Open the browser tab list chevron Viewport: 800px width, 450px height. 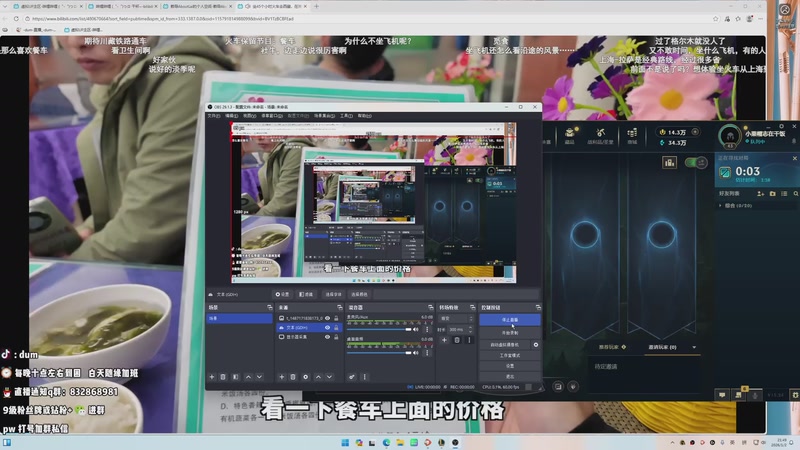(5, 7)
